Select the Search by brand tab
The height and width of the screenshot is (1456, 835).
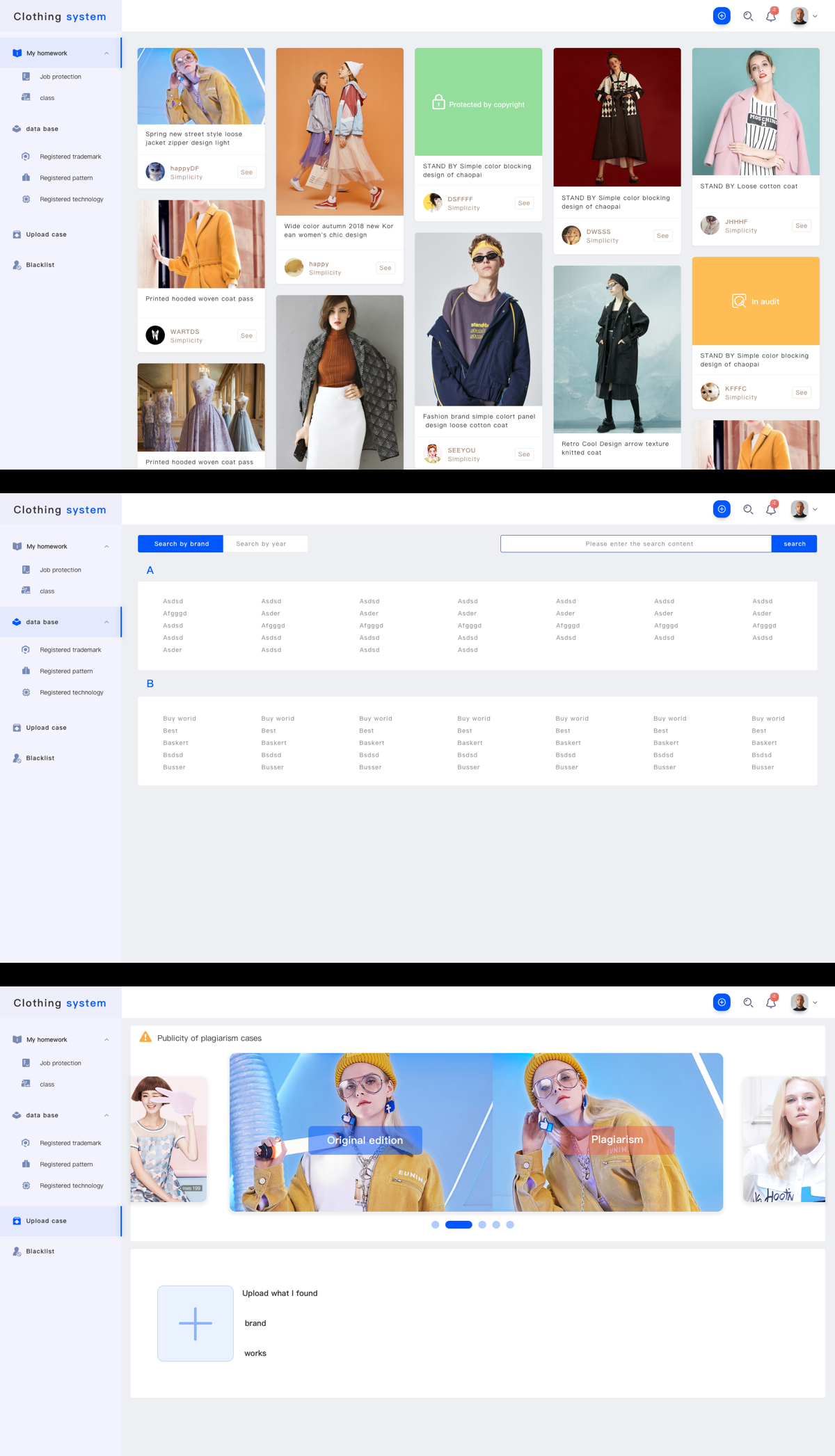[181, 544]
